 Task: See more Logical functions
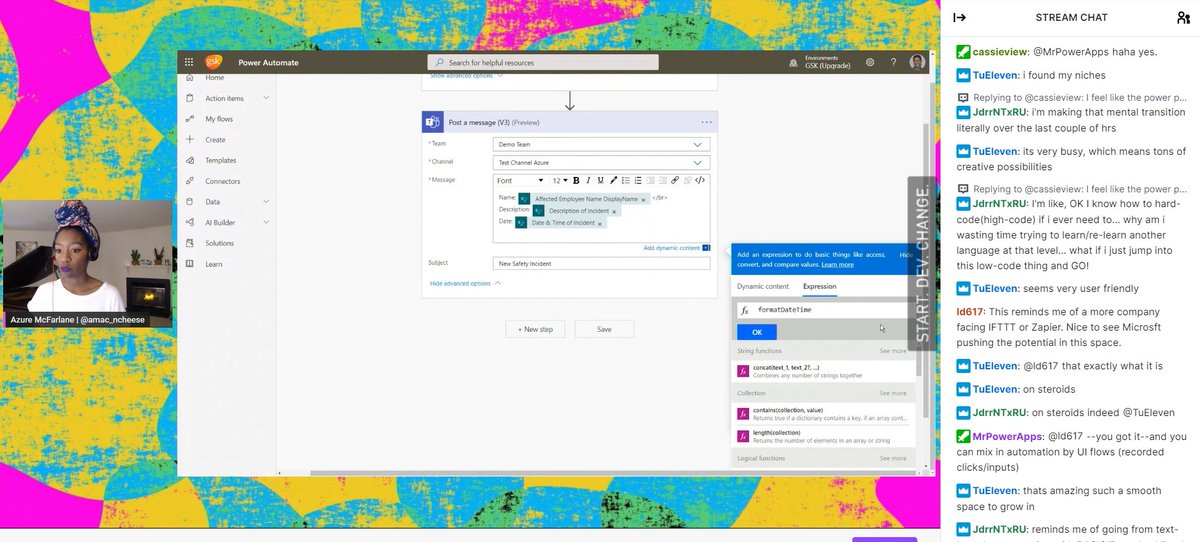(893, 458)
